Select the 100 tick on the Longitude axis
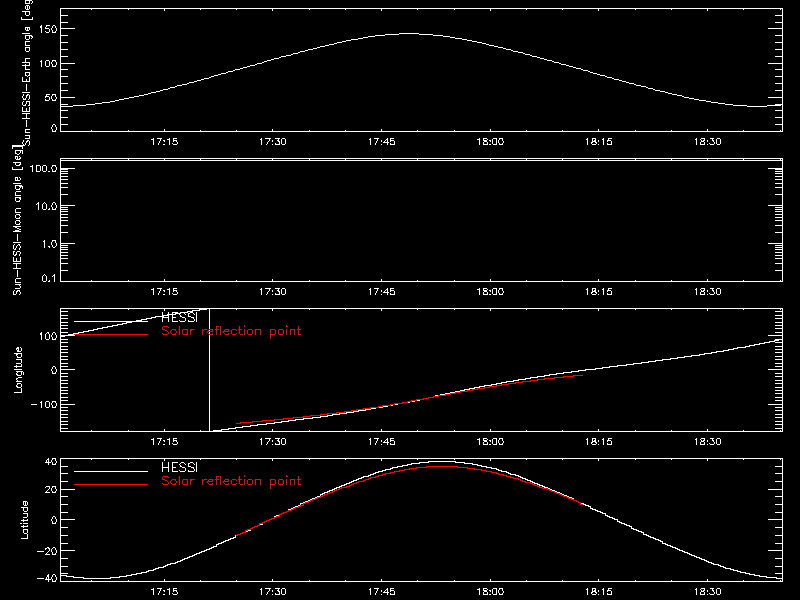This screenshot has height=600, width=800. click(x=48, y=336)
